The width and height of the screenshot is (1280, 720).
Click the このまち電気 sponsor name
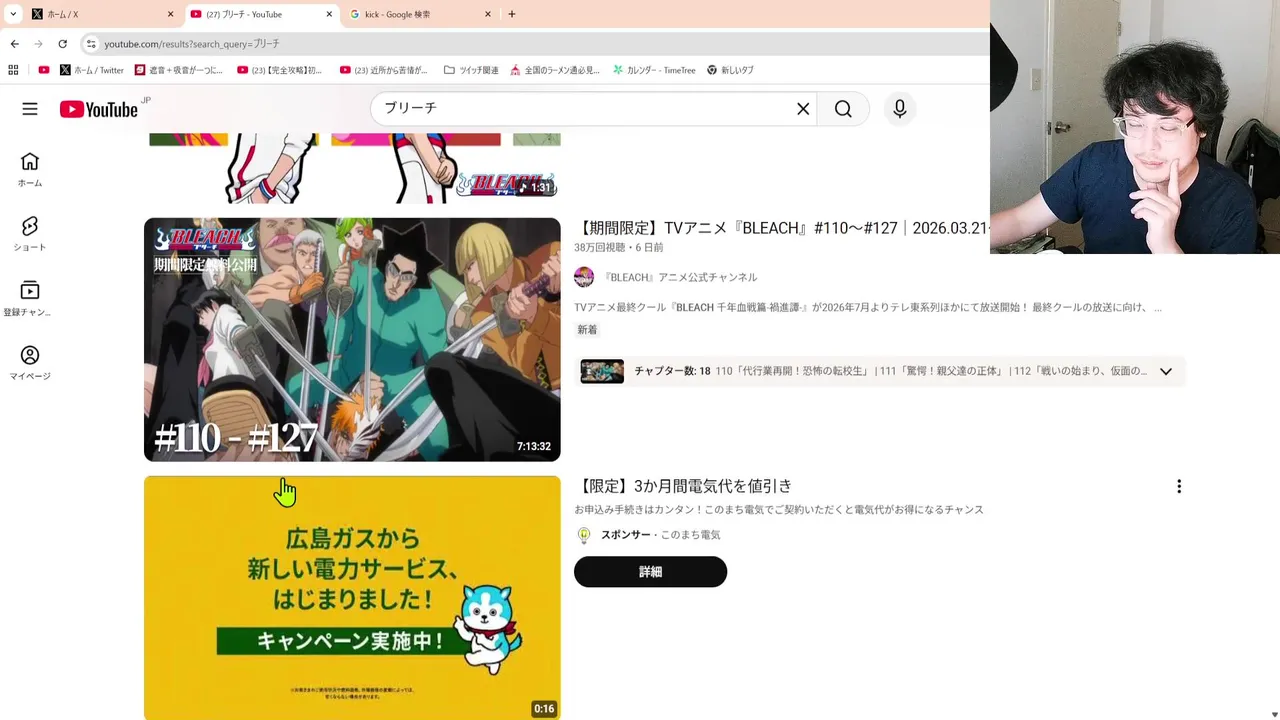click(690, 535)
